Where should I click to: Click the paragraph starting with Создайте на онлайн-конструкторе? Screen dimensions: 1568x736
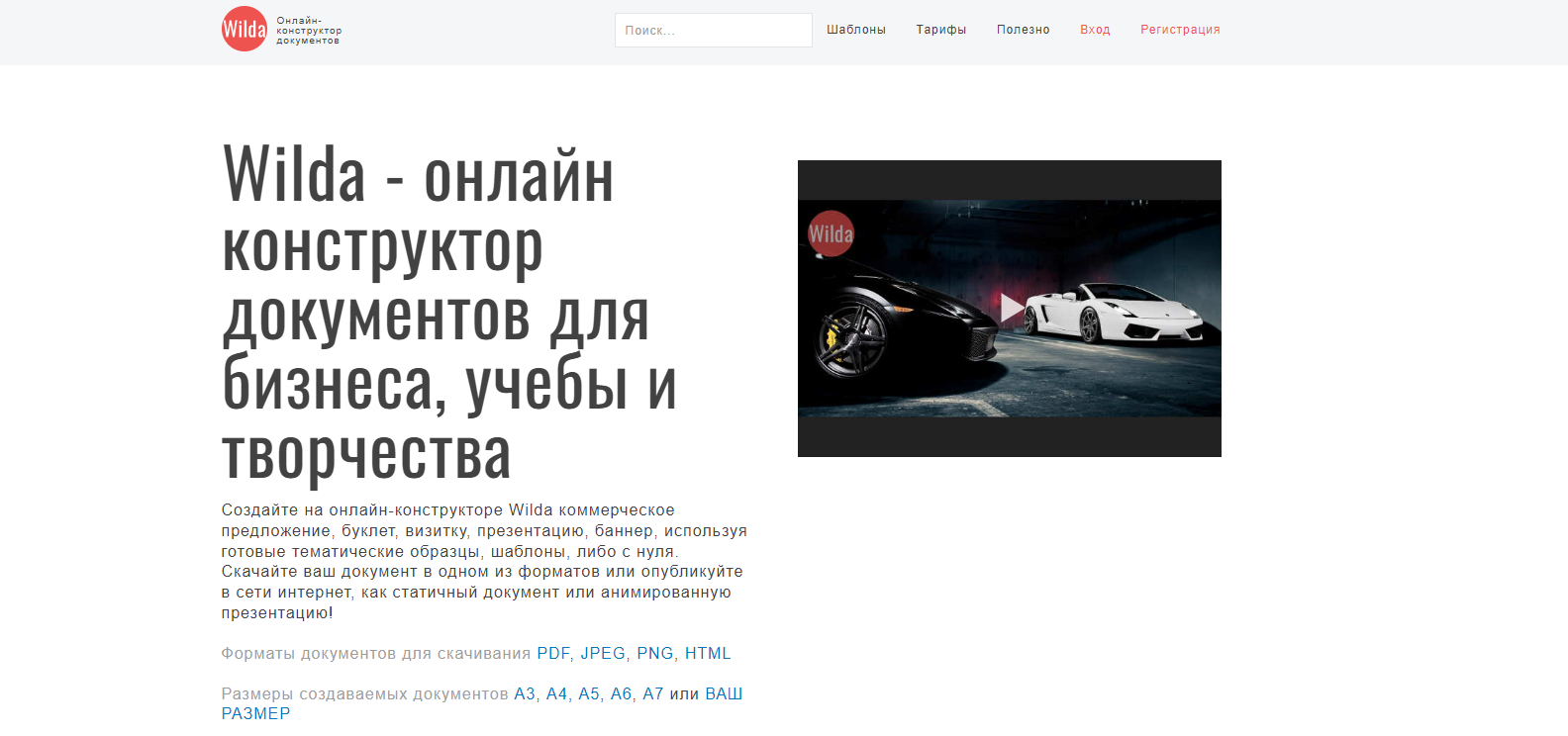[484, 561]
